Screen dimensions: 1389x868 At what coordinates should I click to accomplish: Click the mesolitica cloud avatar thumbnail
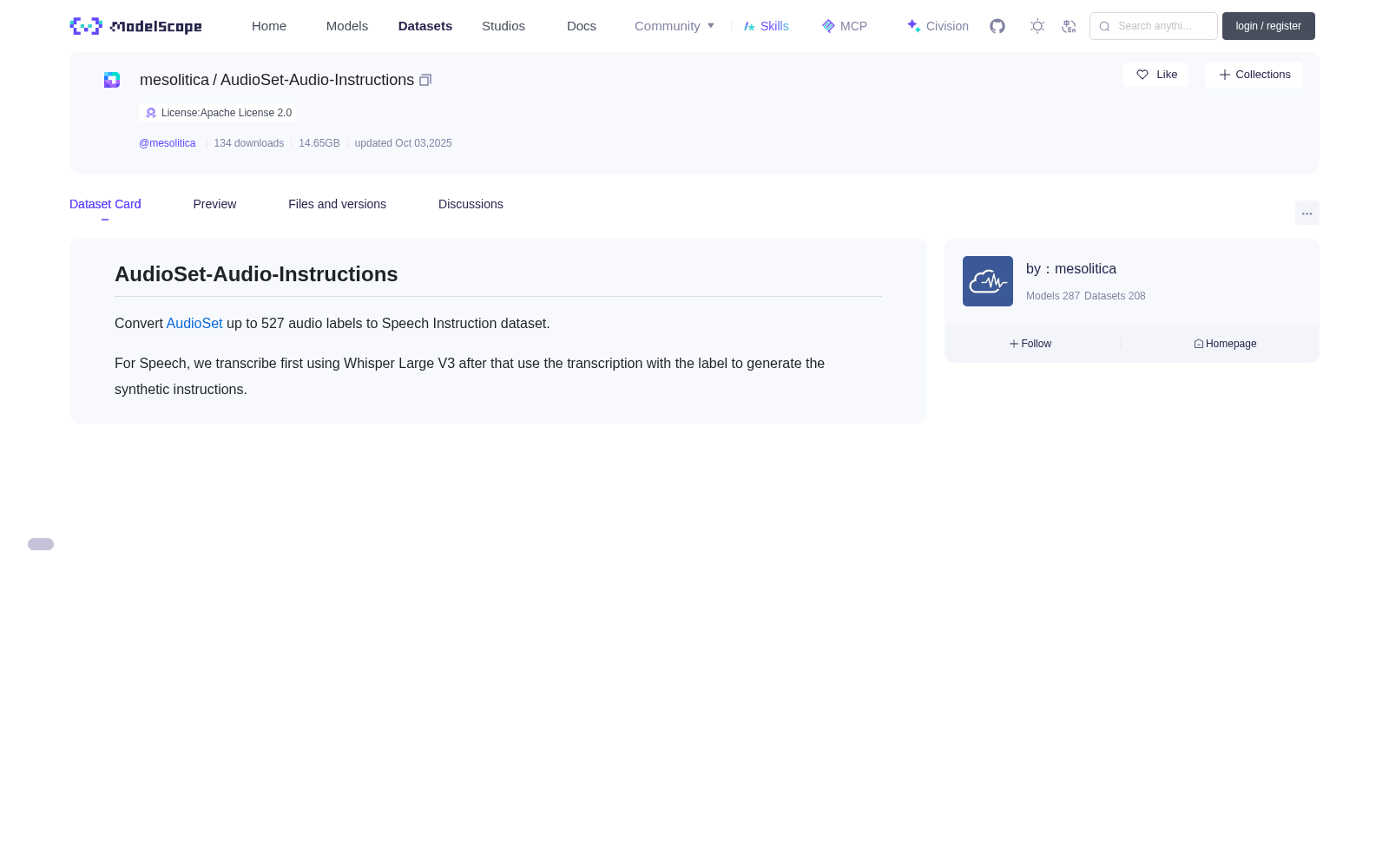coord(988,281)
